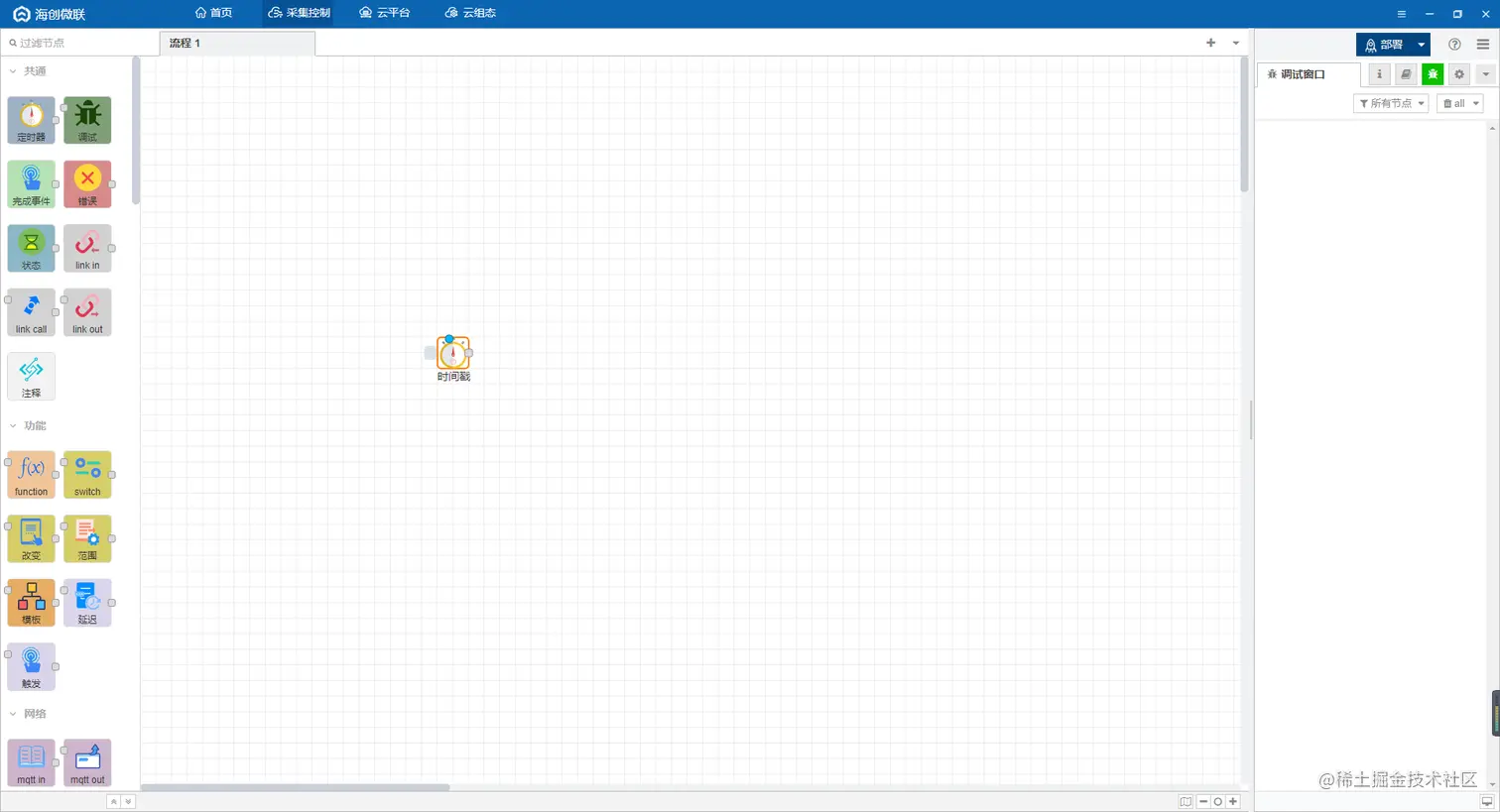Add a new flow tab
1500x812 pixels.
tap(1210, 43)
